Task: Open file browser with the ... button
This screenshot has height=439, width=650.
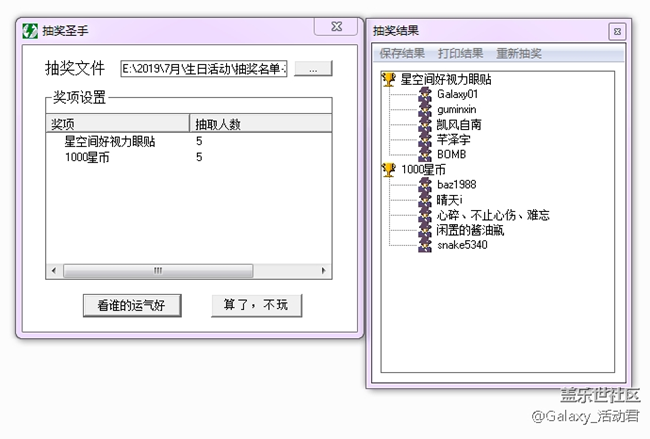Action: coord(313,68)
